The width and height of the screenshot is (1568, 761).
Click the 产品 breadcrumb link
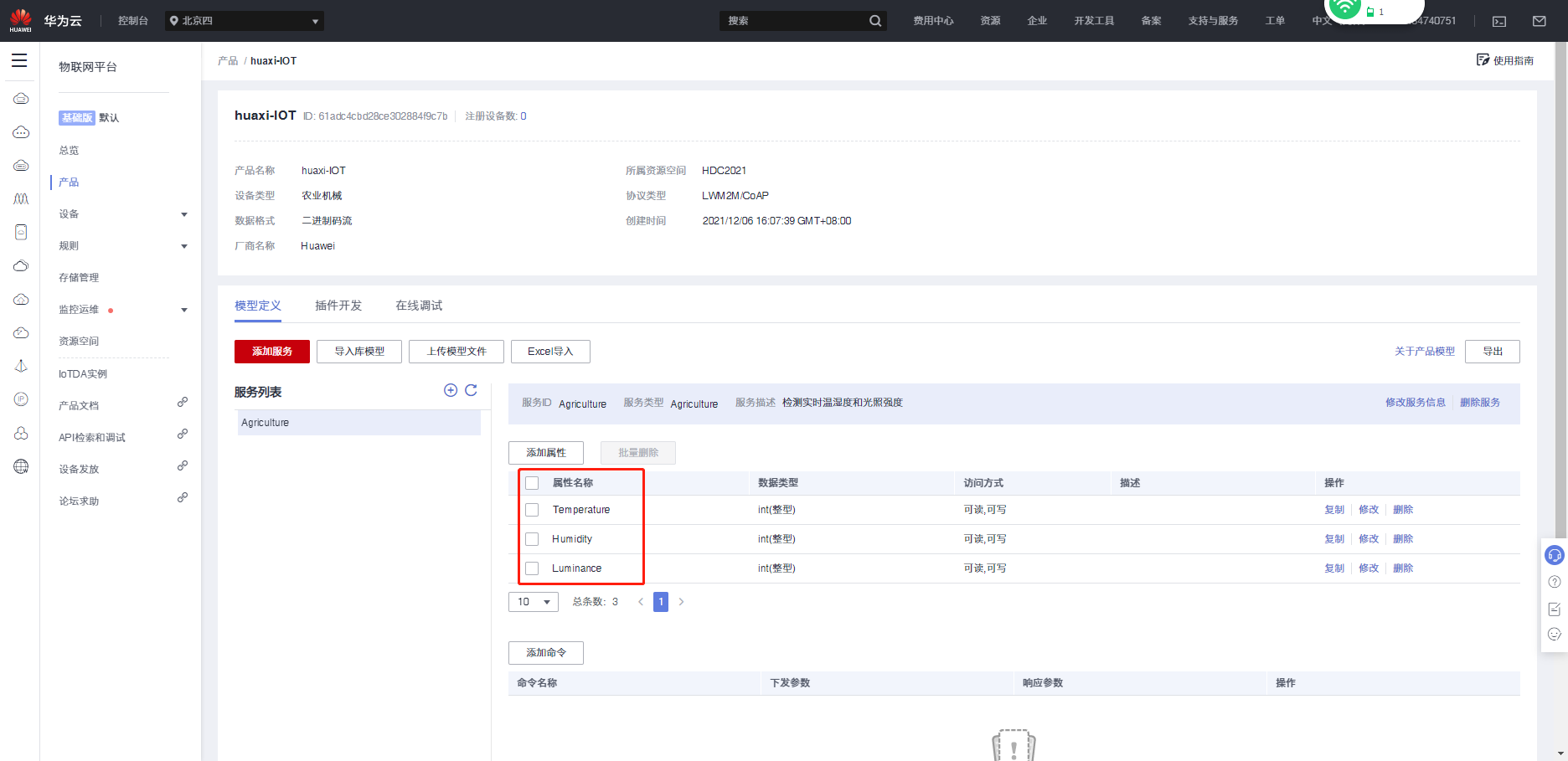click(x=228, y=61)
